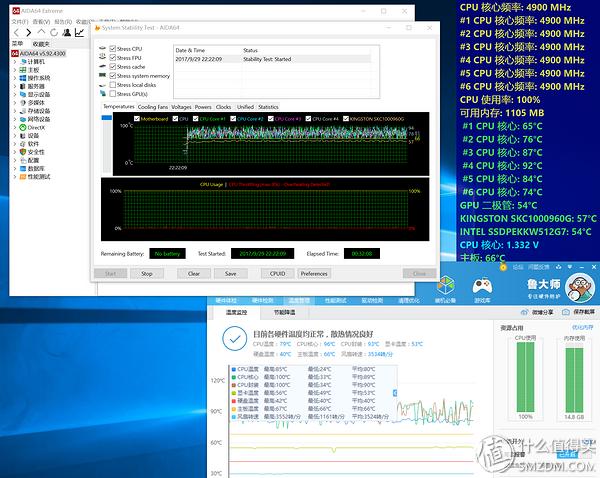Expand the 存储设备 tree node
This screenshot has height=478, width=600.
pyautogui.click(x=15, y=111)
